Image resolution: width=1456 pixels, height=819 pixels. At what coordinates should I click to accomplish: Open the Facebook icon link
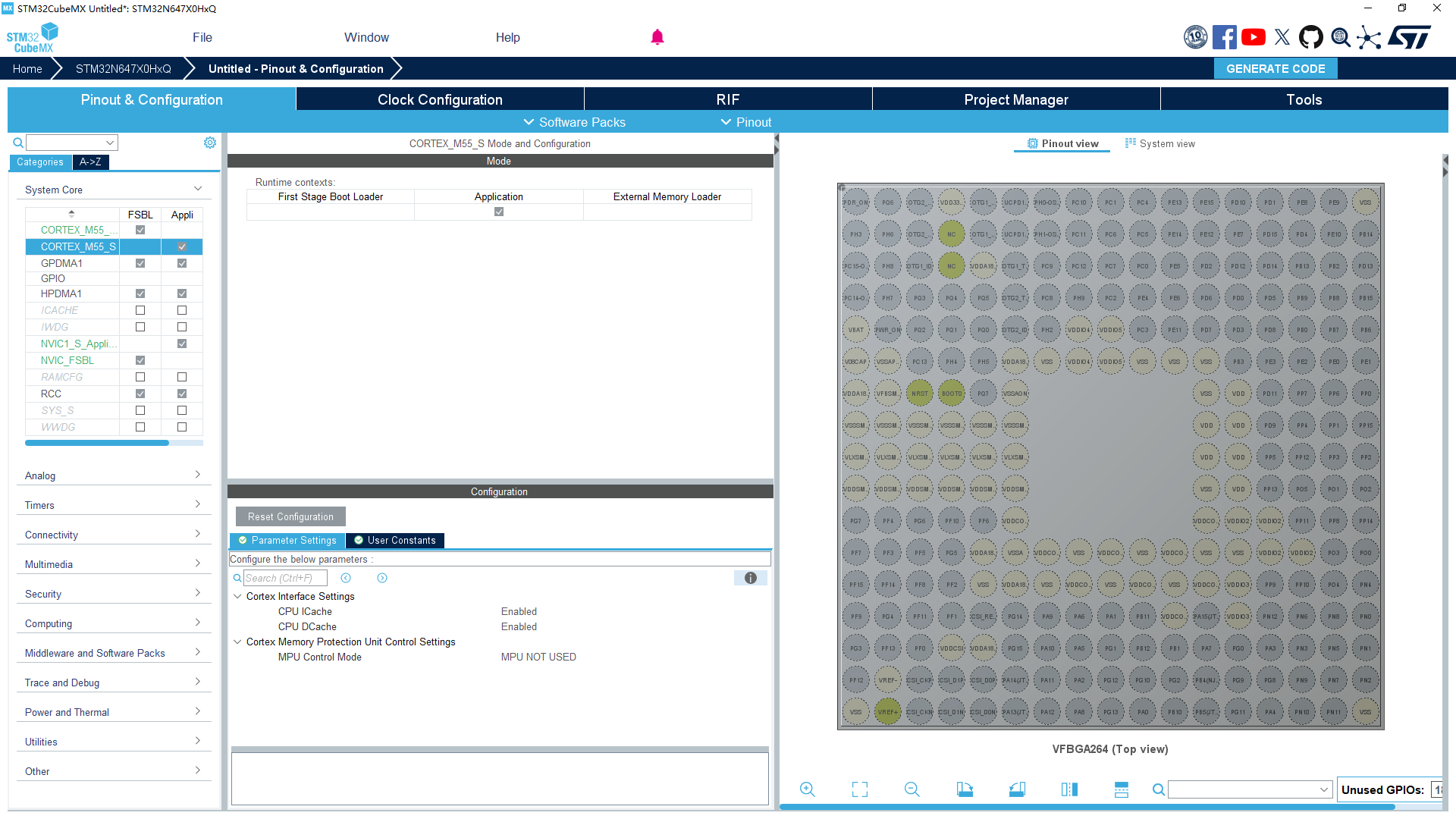pyautogui.click(x=1224, y=37)
